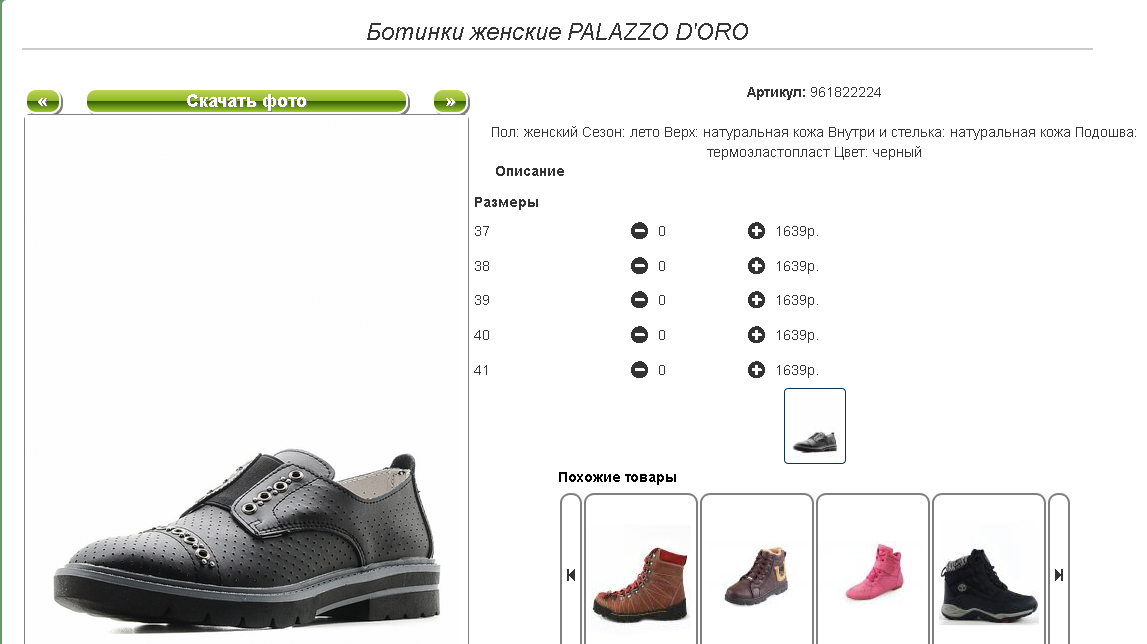Screen dimensions: 1147x644
Task: Decrease quantity for size 39
Action: click(x=639, y=300)
